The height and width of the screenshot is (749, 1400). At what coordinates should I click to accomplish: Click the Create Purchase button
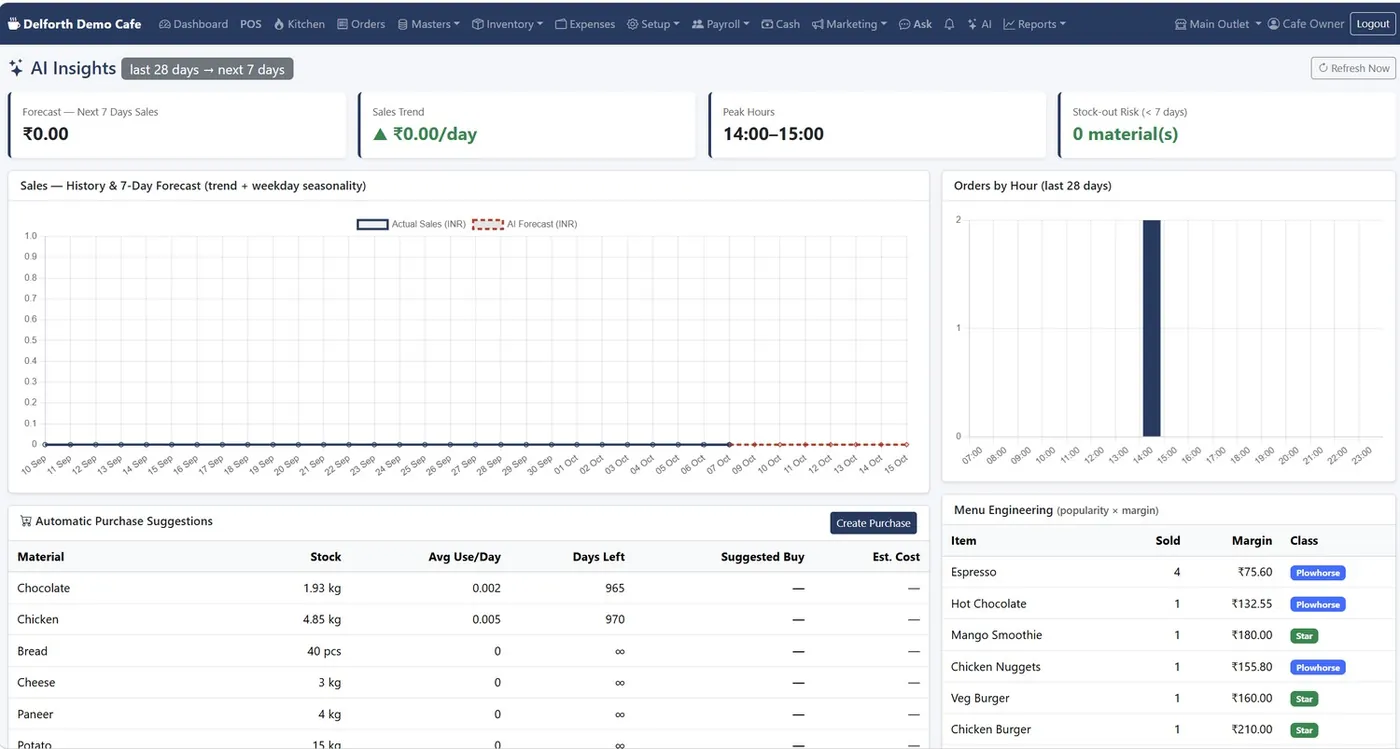873,523
